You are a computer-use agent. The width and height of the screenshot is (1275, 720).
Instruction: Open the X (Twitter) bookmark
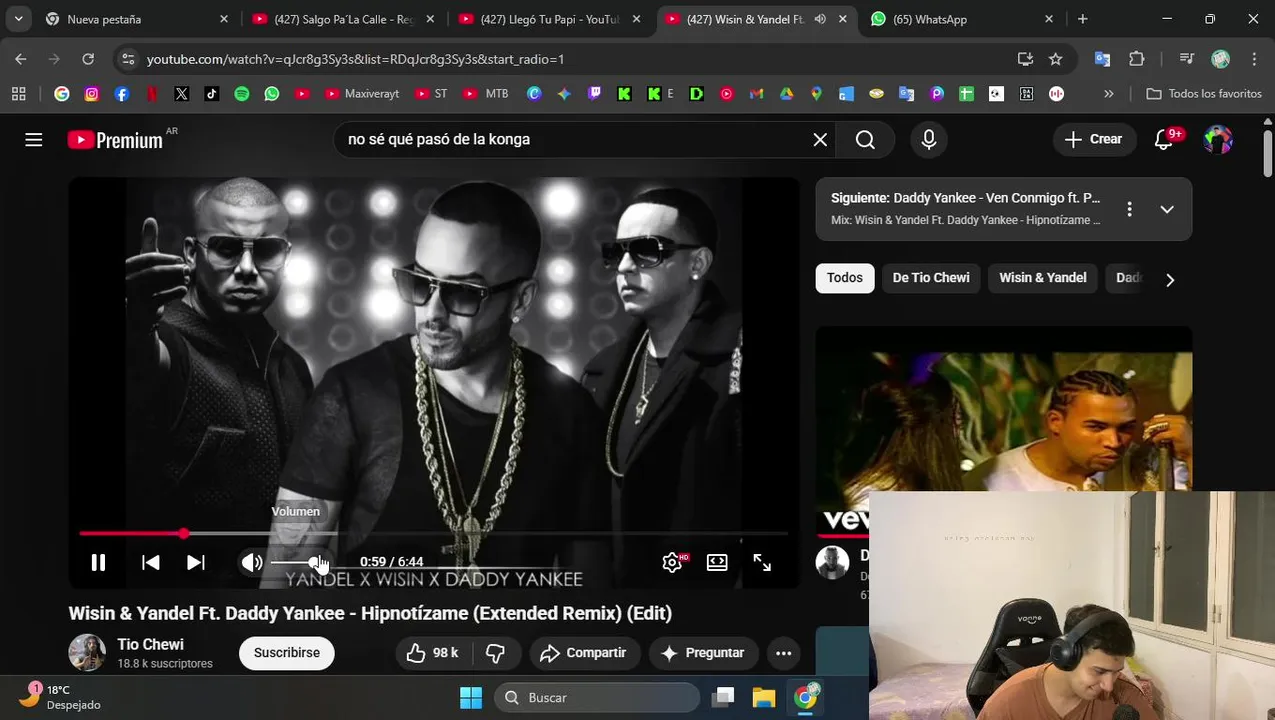[181, 94]
